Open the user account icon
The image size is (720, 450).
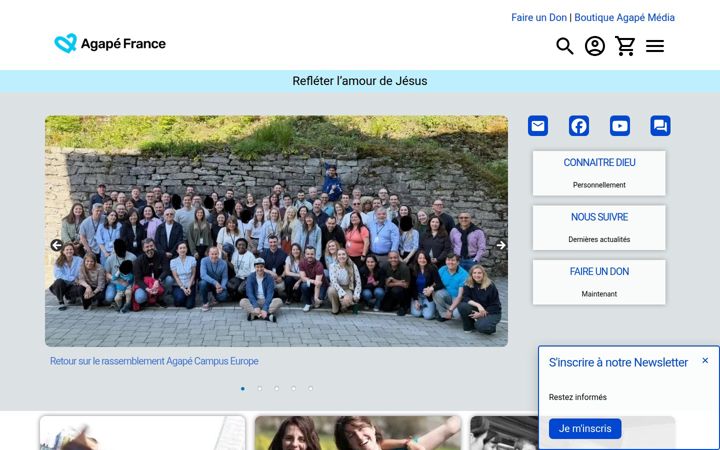point(595,46)
